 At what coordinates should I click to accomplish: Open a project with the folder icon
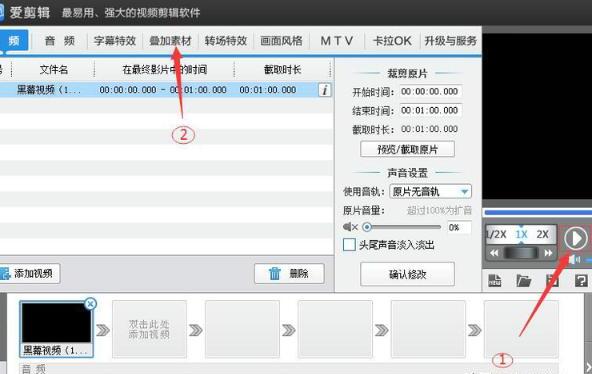524,280
